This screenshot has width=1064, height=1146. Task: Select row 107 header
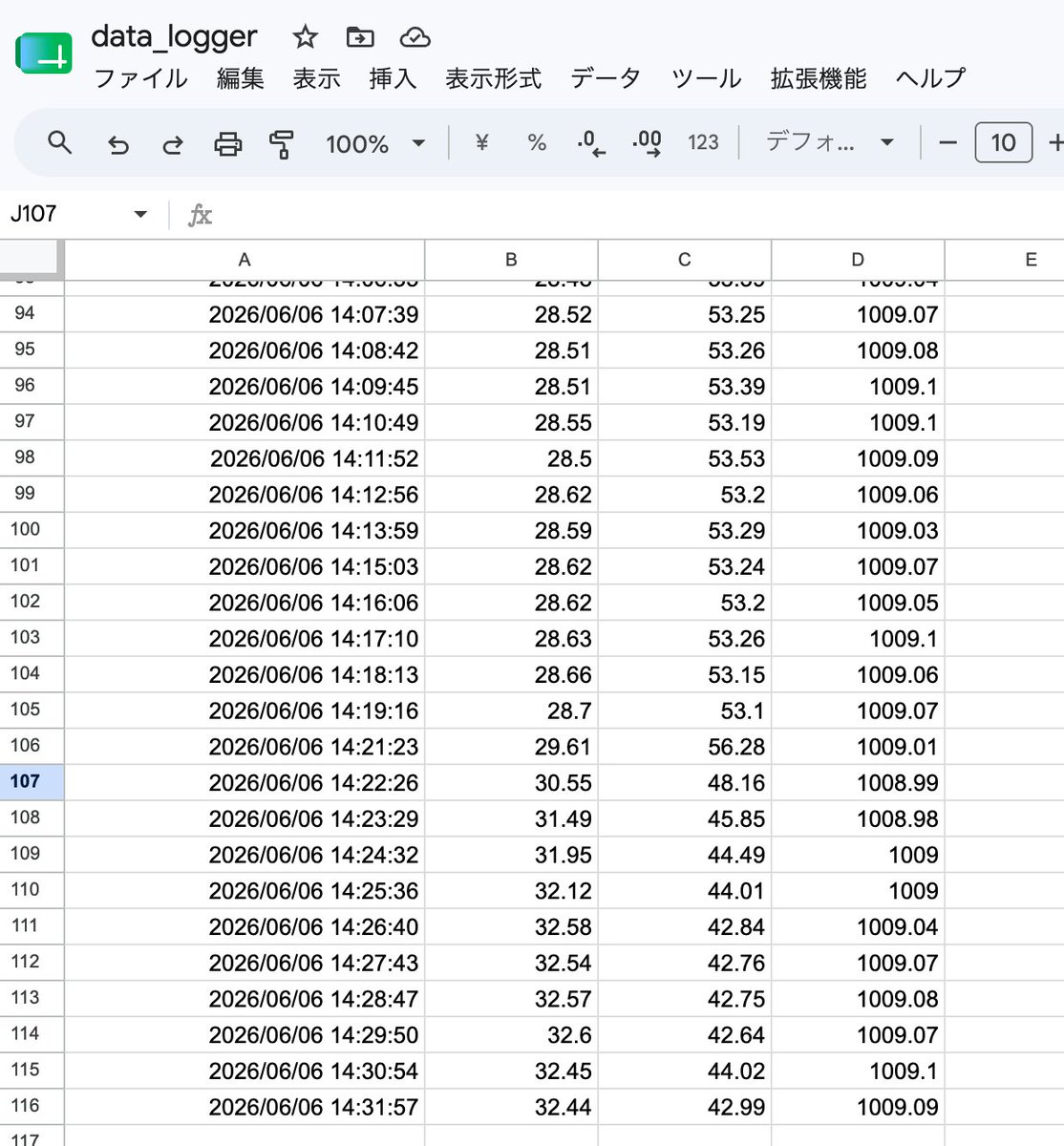coord(32,782)
